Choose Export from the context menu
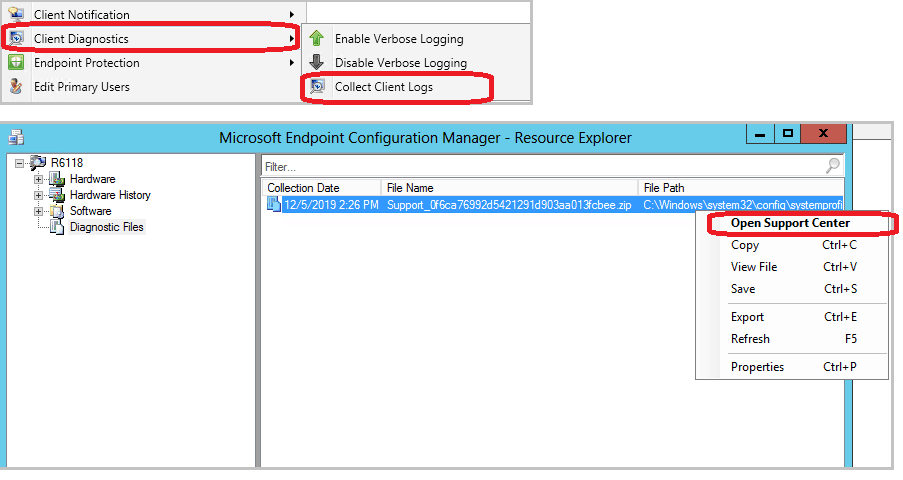903x480 pixels. click(x=792, y=317)
